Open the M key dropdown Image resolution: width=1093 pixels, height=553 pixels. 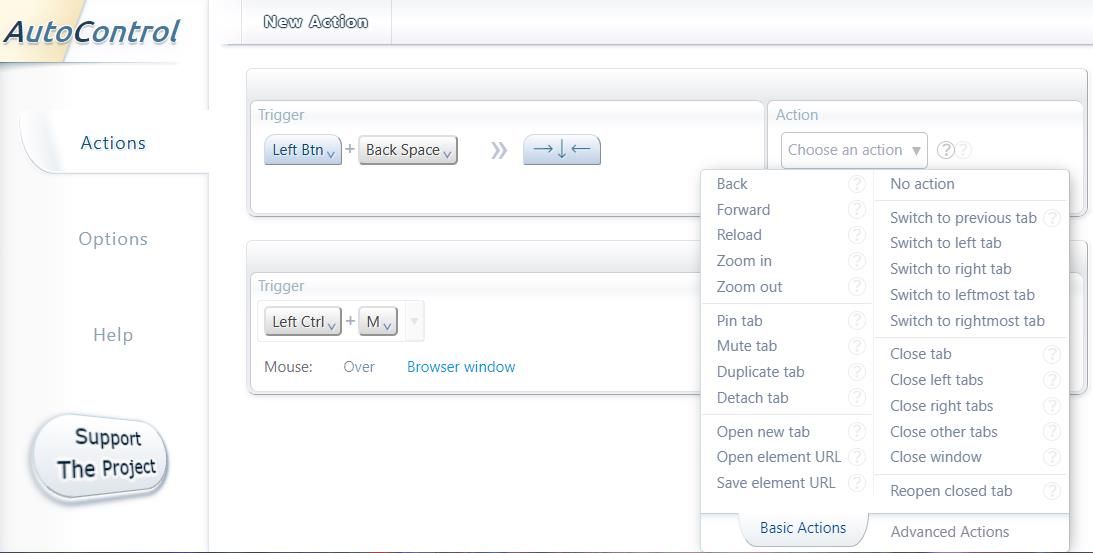(378, 321)
